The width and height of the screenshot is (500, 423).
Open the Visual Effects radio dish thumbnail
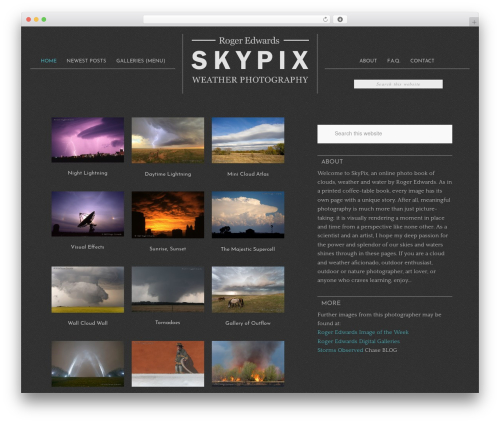(88, 214)
